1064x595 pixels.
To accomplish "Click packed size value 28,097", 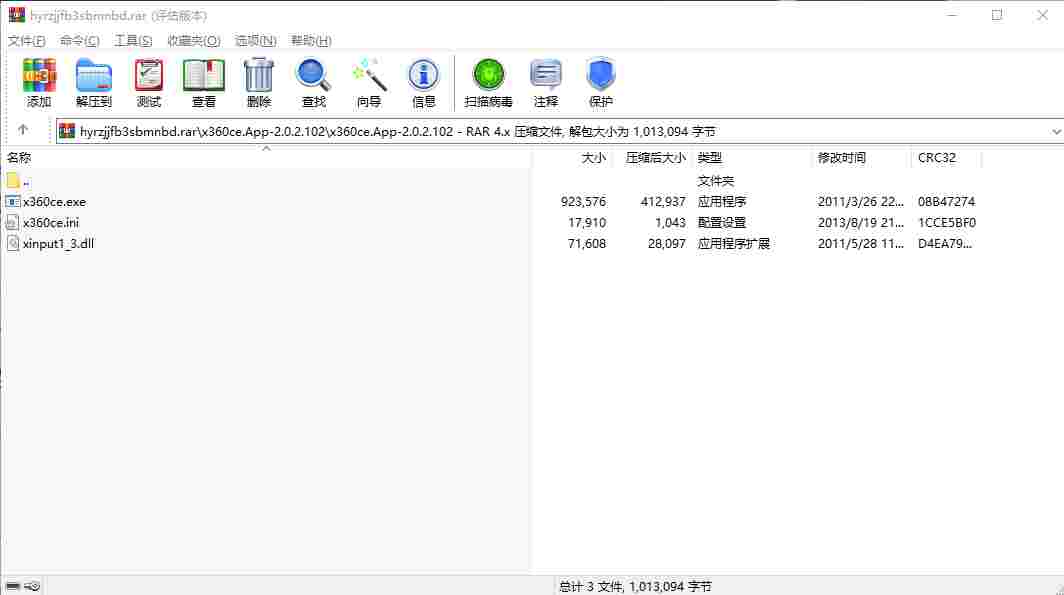I will tap(666, 244).
